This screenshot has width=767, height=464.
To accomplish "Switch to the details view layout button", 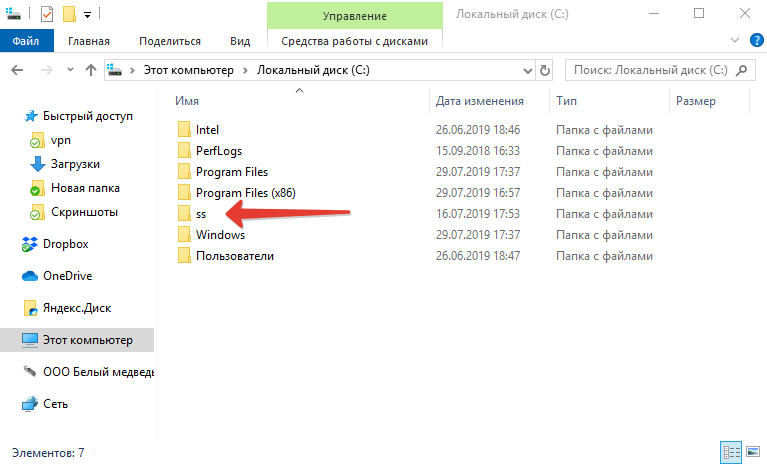I will coord(731,452).
